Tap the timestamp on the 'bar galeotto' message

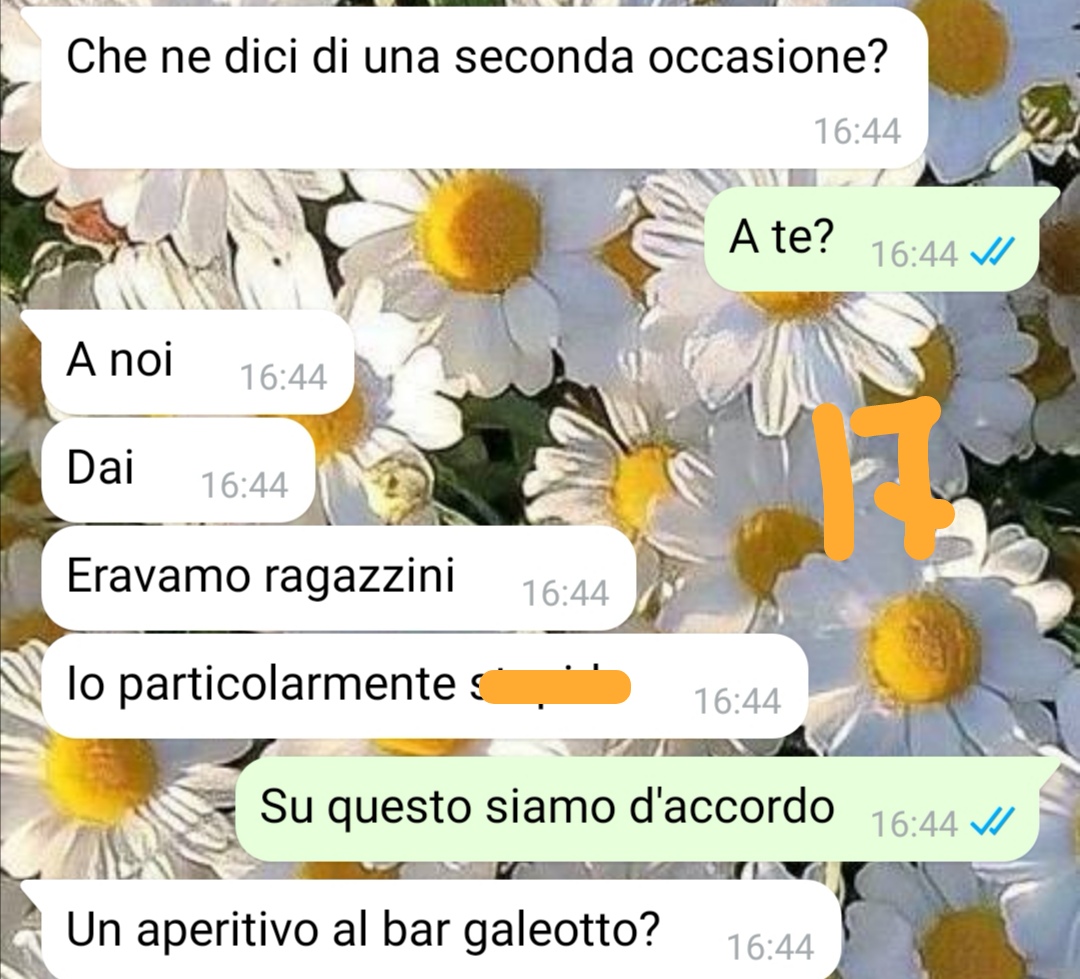[771, 946]
